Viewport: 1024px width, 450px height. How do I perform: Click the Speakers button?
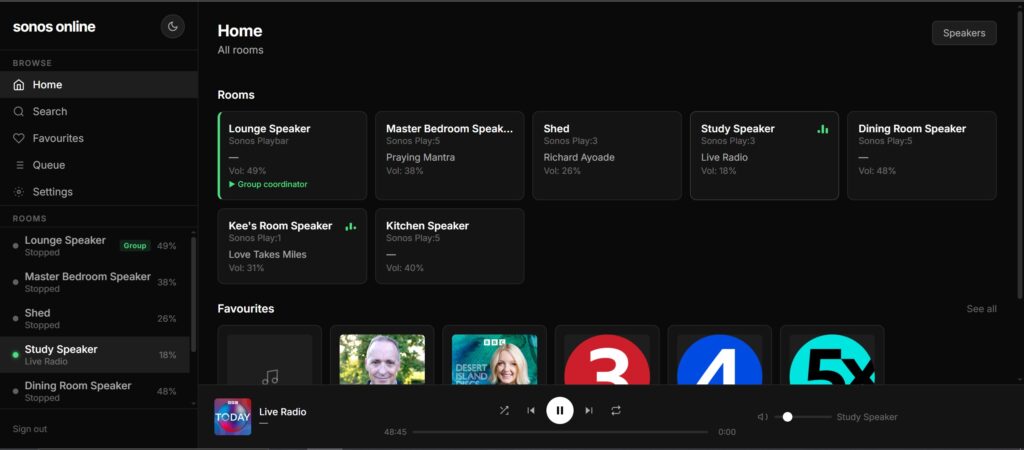coord(964,33)
